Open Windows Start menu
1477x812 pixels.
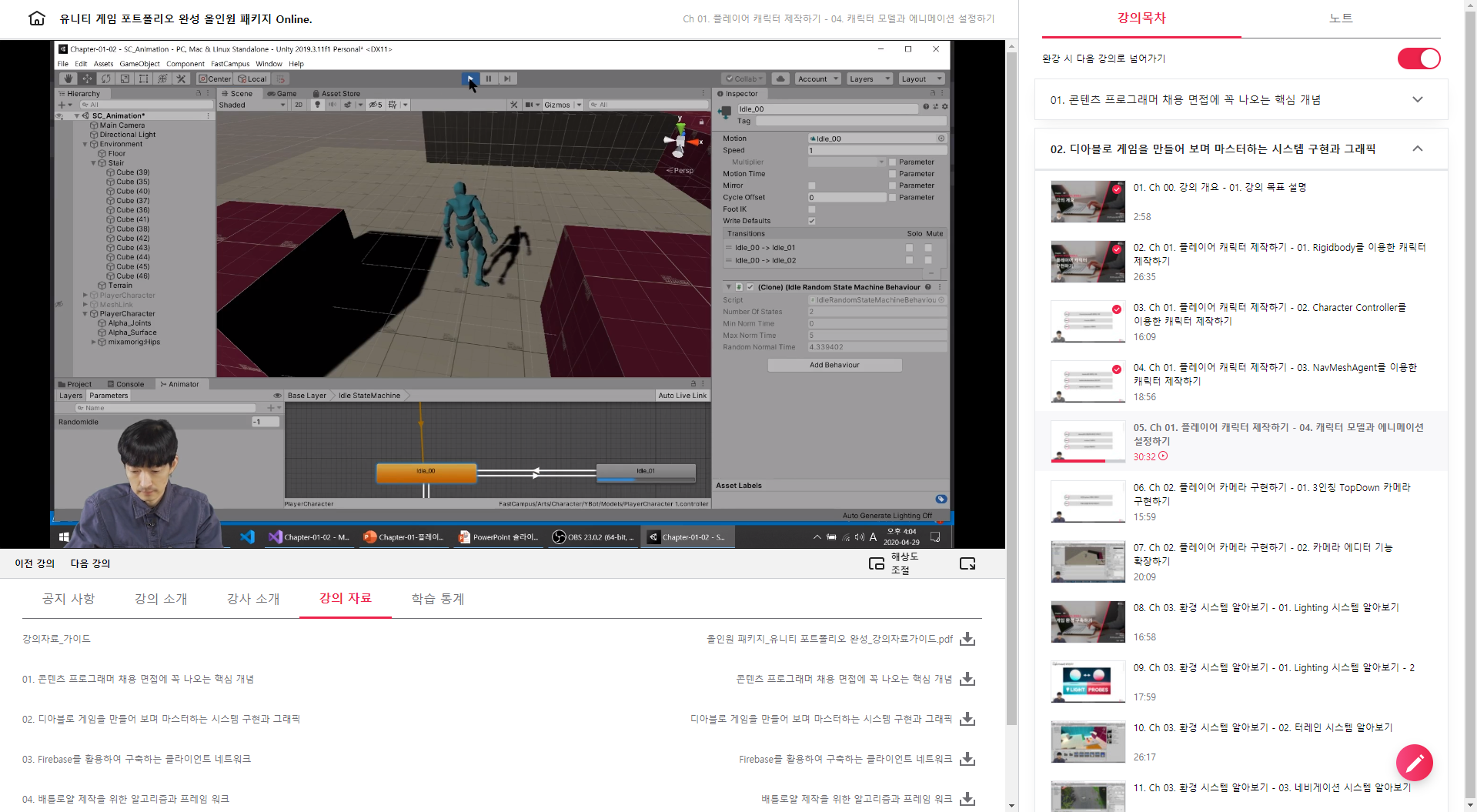(64, 537)
